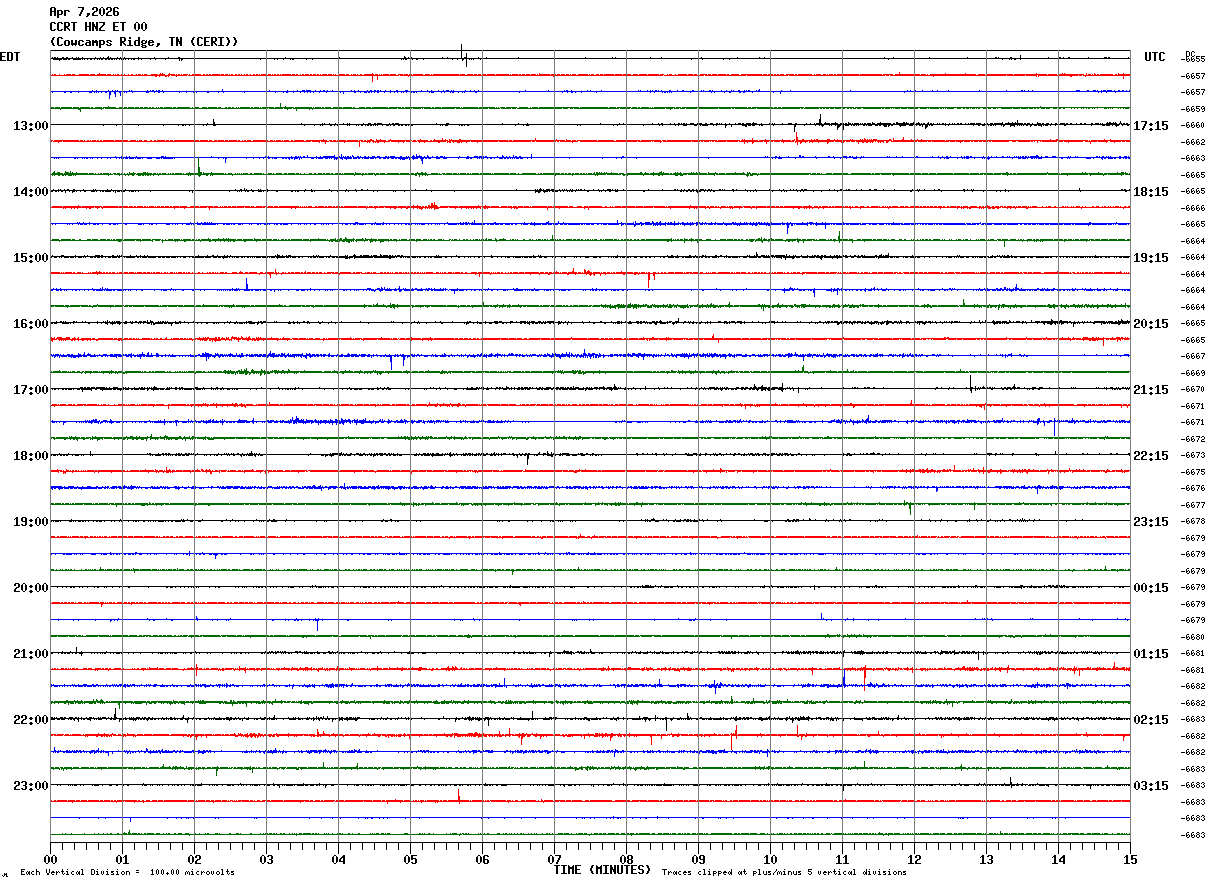
Task: Click the 11 minute tick on the bottom axis
Action: (x=842, y=859)
